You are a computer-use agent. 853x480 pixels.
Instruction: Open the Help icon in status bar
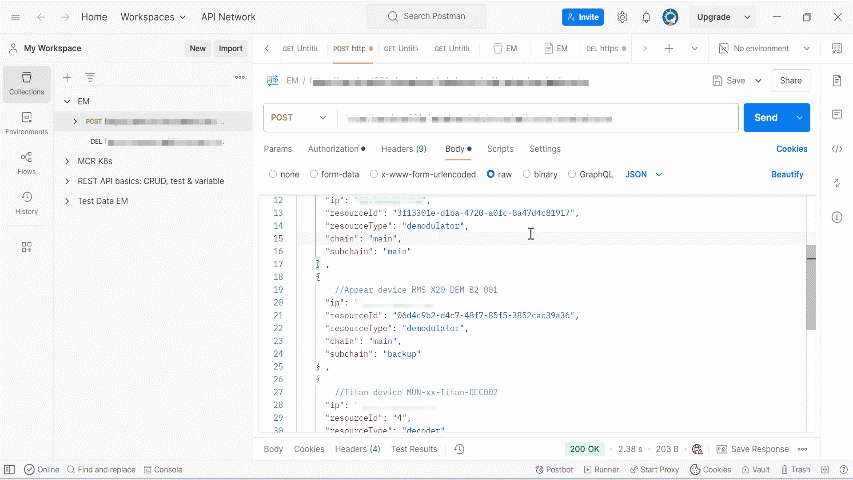(x=843, y=470)
